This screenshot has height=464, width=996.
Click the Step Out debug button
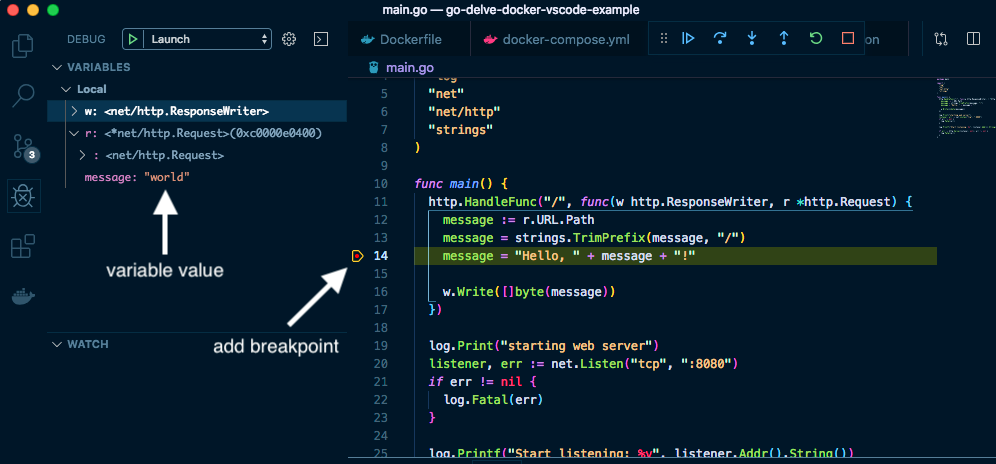784,39
